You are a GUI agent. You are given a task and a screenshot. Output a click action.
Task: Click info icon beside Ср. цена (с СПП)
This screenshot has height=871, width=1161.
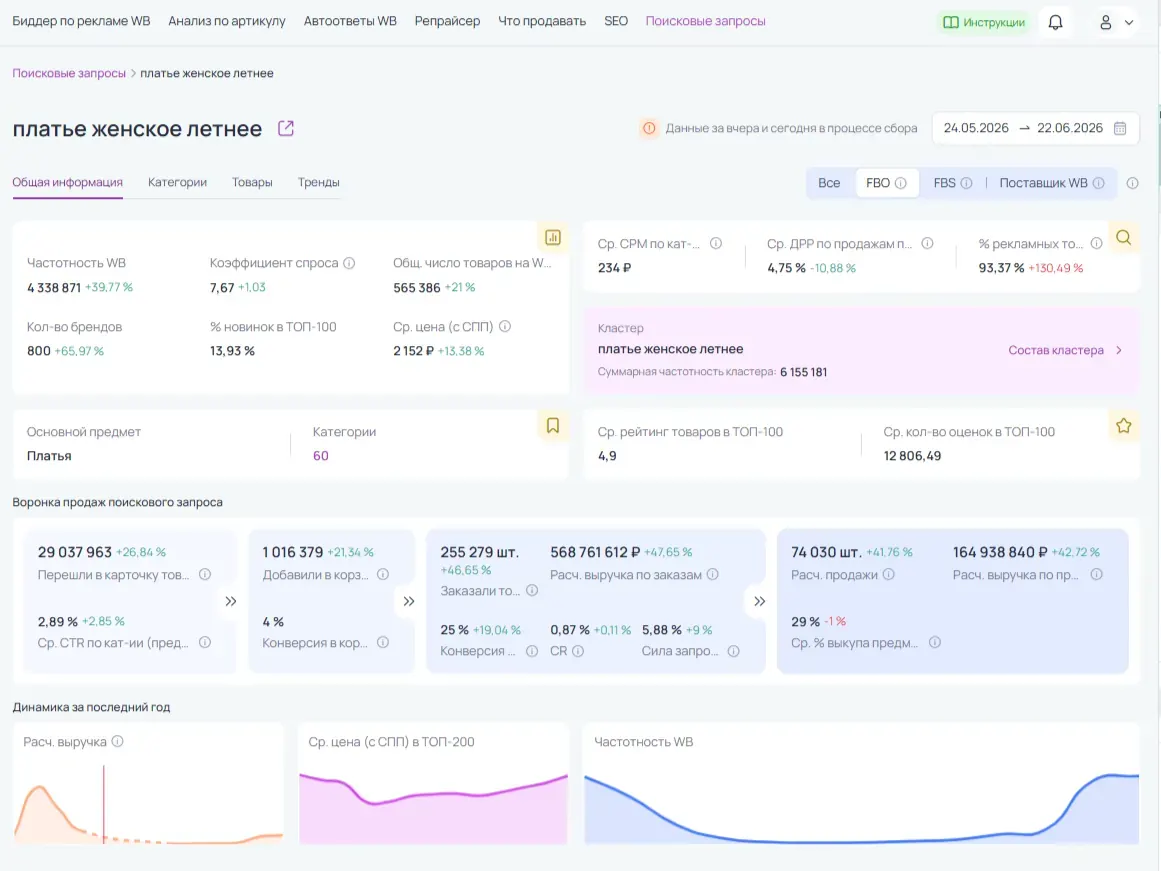click(x=505, y=327)
